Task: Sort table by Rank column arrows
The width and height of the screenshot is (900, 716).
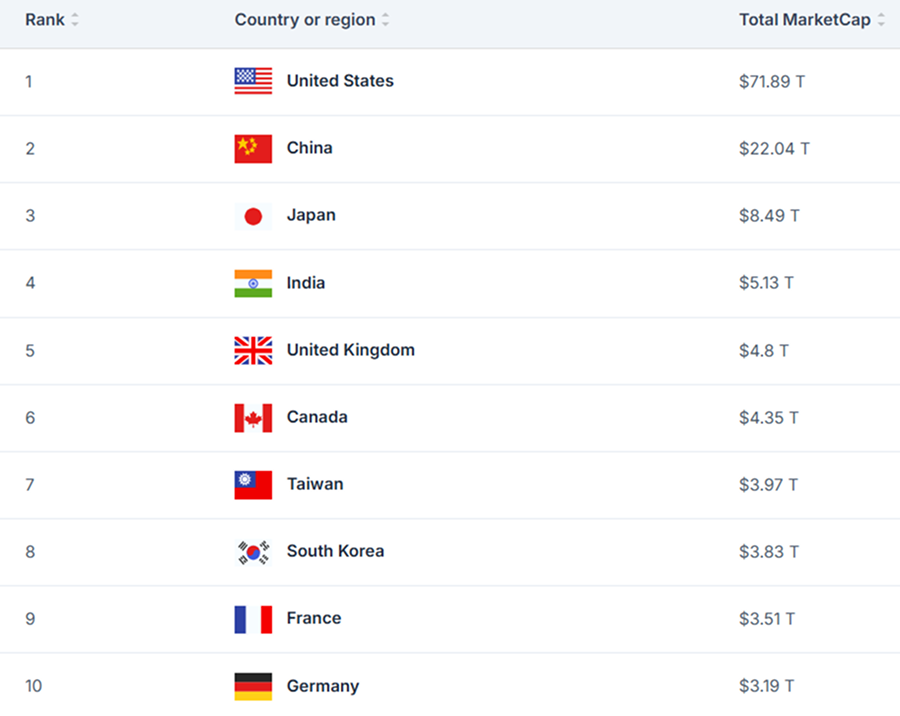Action: (x=75, y=20)
